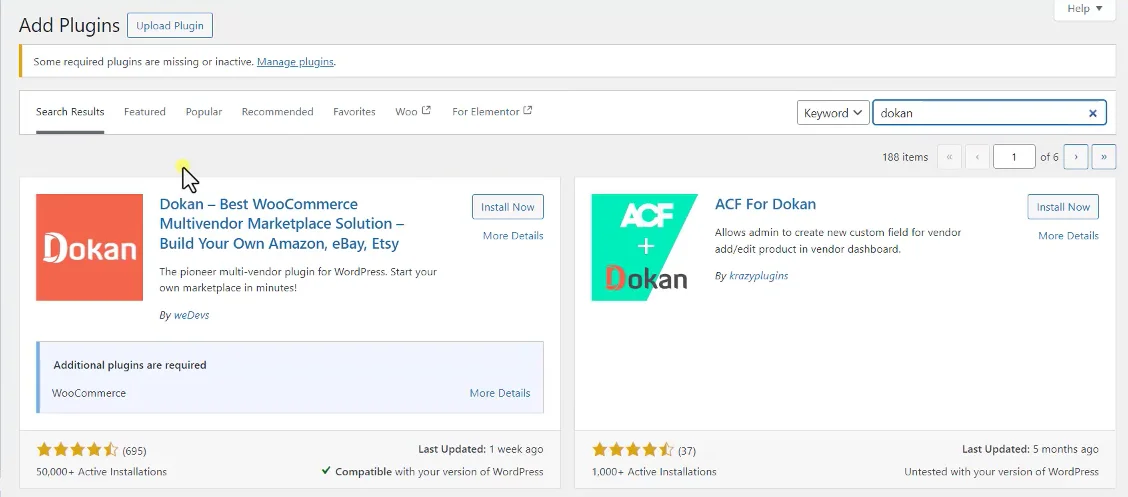Click the ACF For Dokan star rating
Screen dimensions: 1128x497
pyautogui.click(x=632, y=450)
